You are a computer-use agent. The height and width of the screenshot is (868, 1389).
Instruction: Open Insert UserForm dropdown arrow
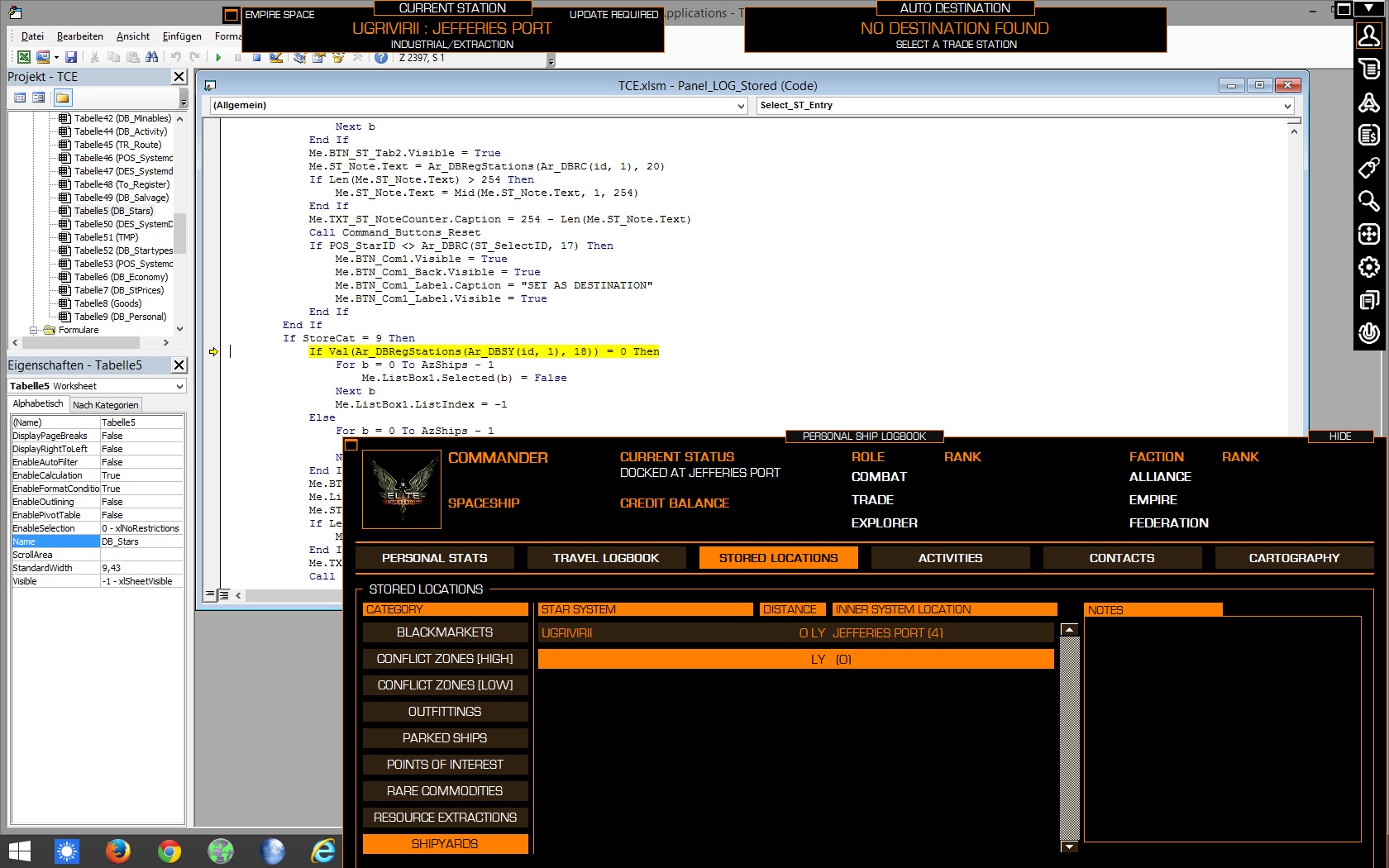(56, 57)
